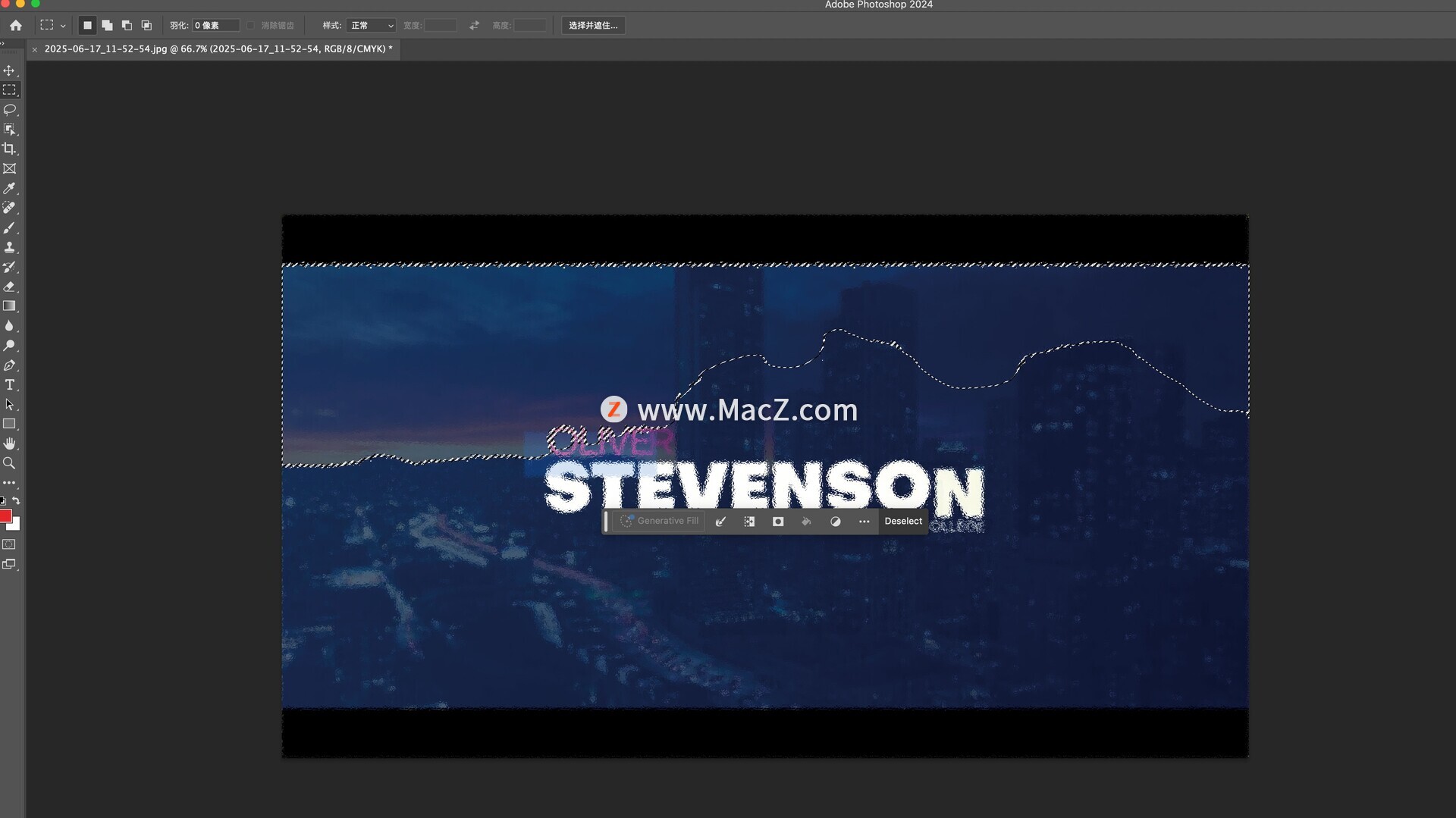Switch to the 2025-06-17_11-52-54.jpg document tab
The image size is (1456, 818).
click(x=218, y=49)
